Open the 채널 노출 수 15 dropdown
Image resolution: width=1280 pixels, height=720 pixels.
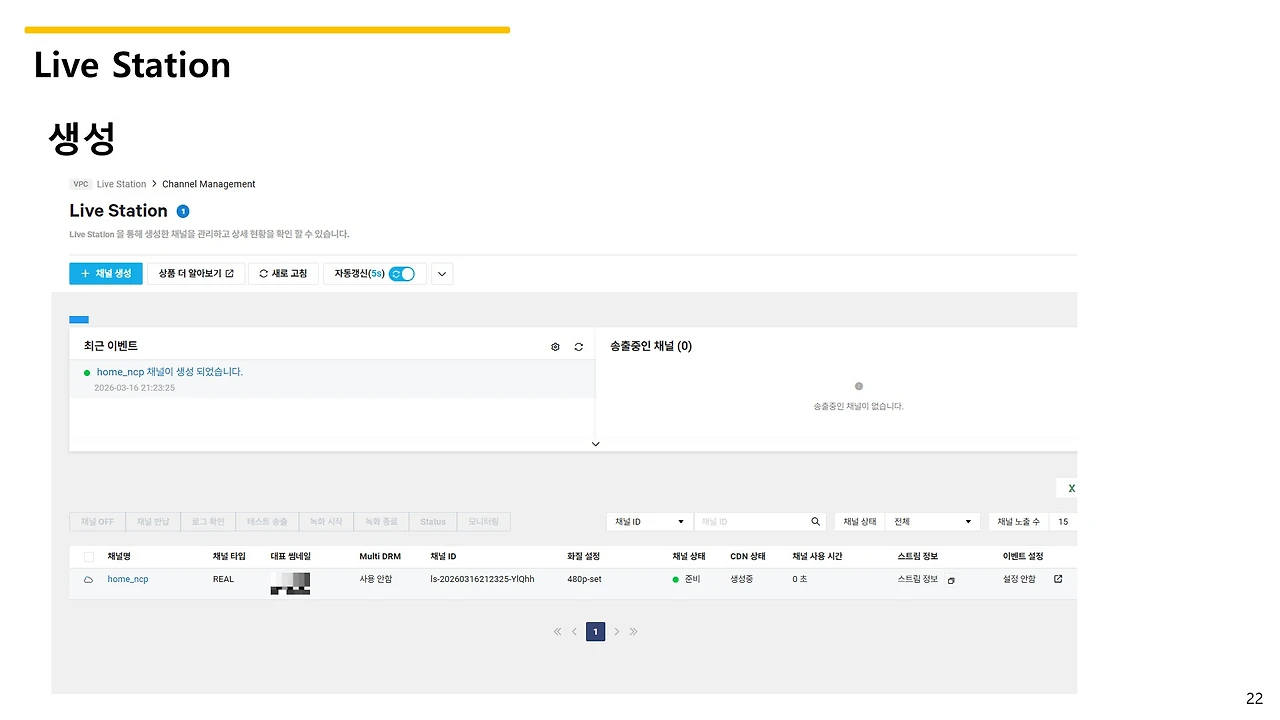coord(1063,522)
